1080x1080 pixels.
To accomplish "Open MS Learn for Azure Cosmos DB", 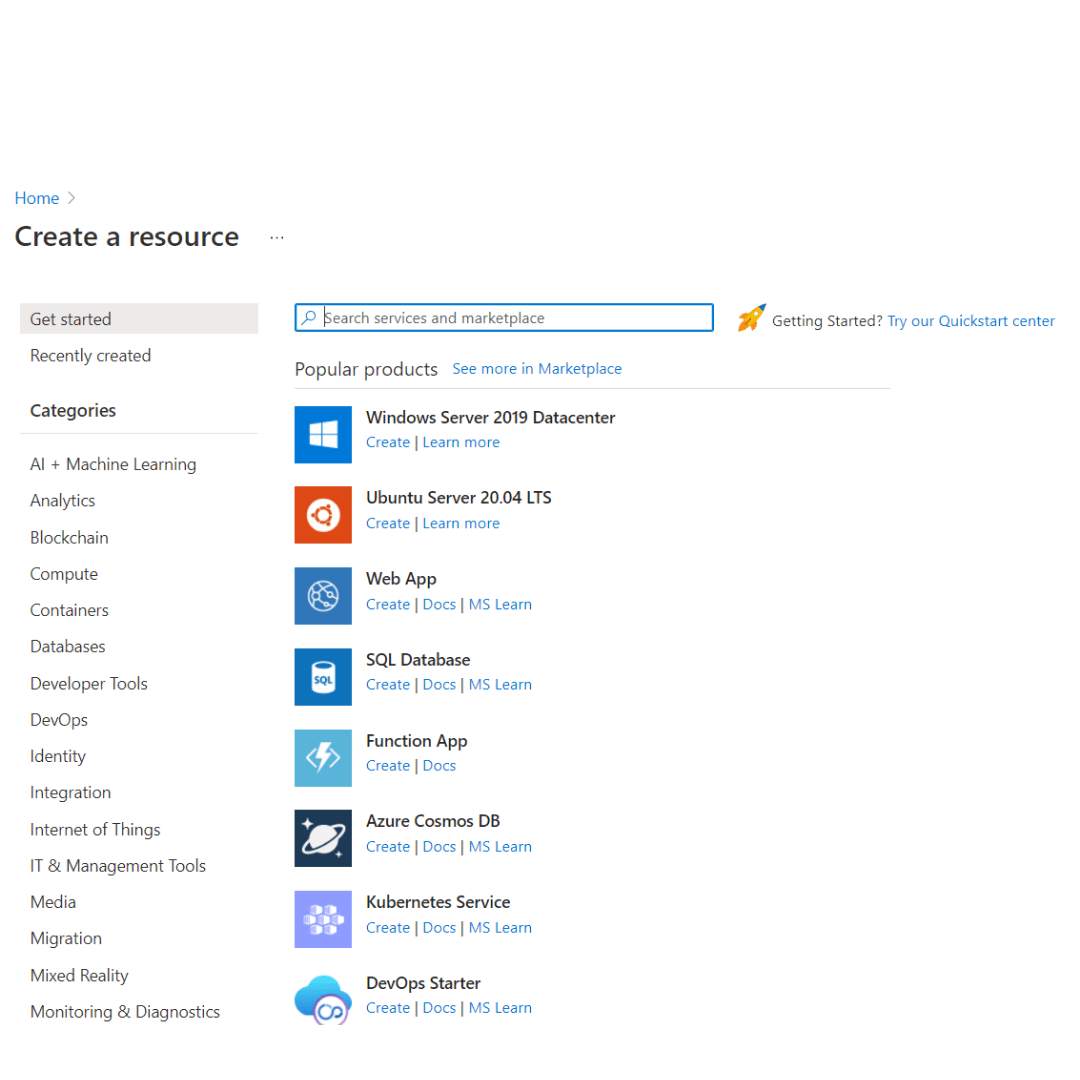I will tap(500, 847).
